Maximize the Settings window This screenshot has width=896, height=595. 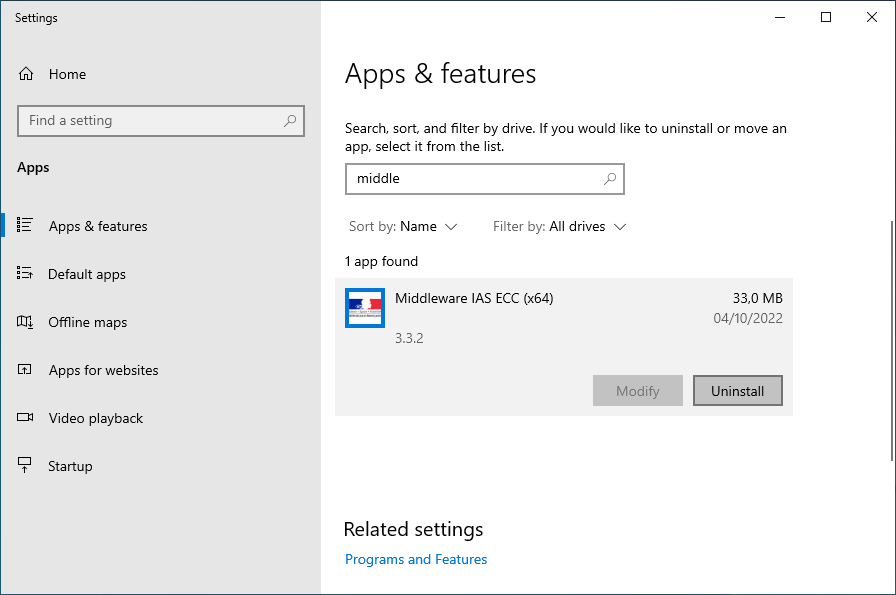pos(826,17)
